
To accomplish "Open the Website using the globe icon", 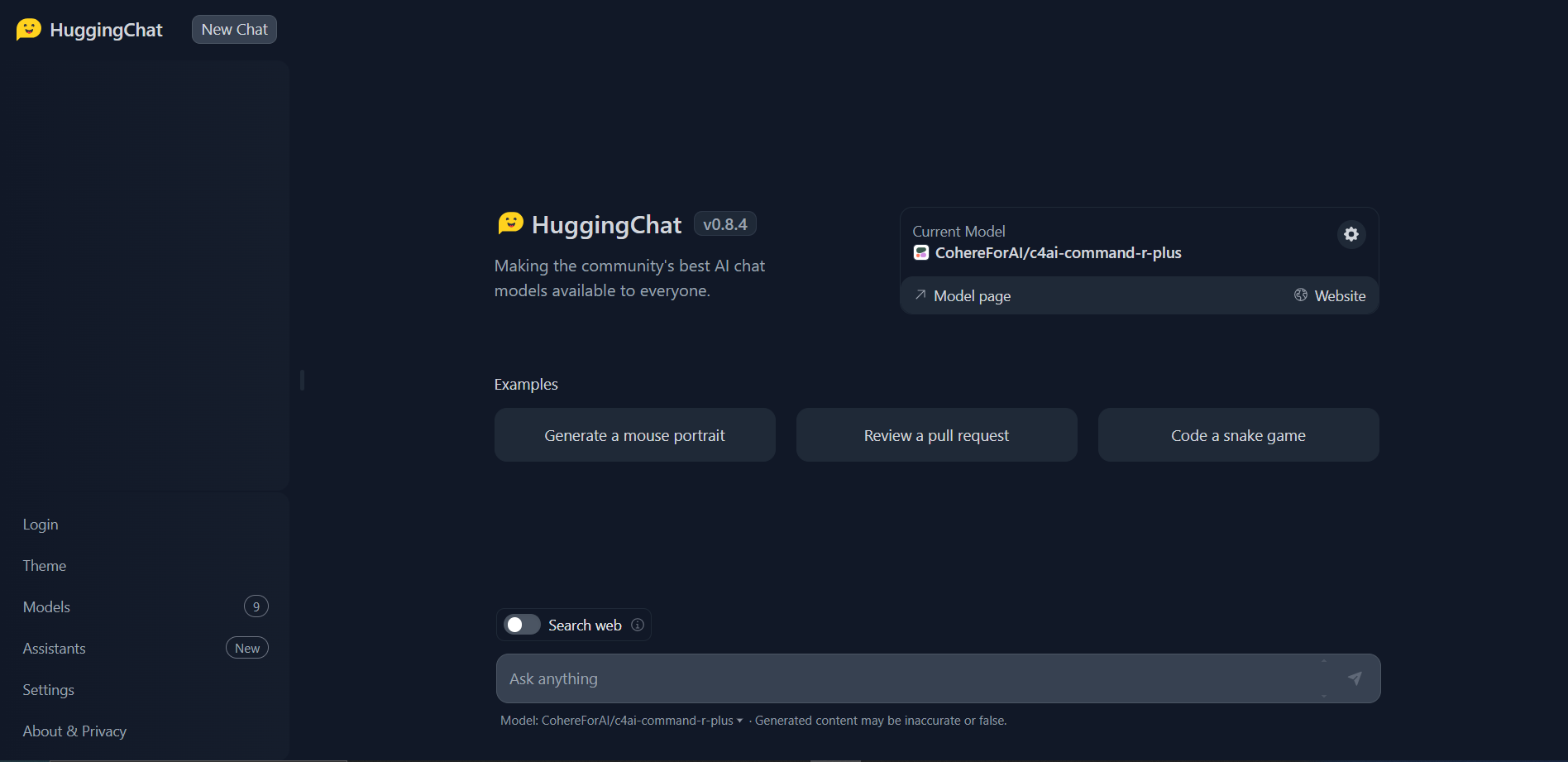I will tap(1301, 295).
